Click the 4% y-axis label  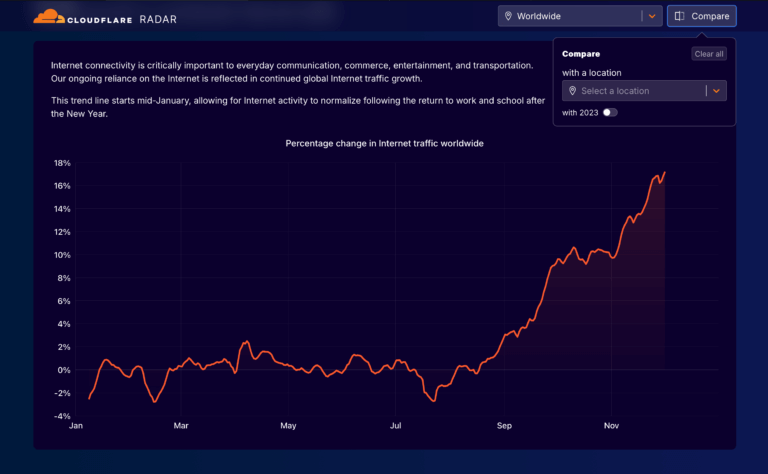(64, 324)
